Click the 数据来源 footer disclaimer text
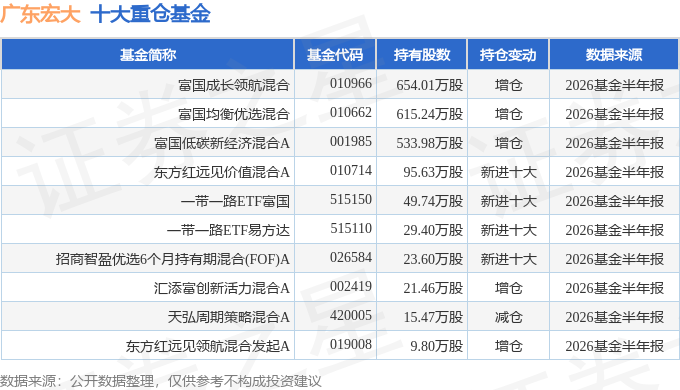The width and height of the screenshot is (680, 390). pyautogui.click(x=161, y=381)
